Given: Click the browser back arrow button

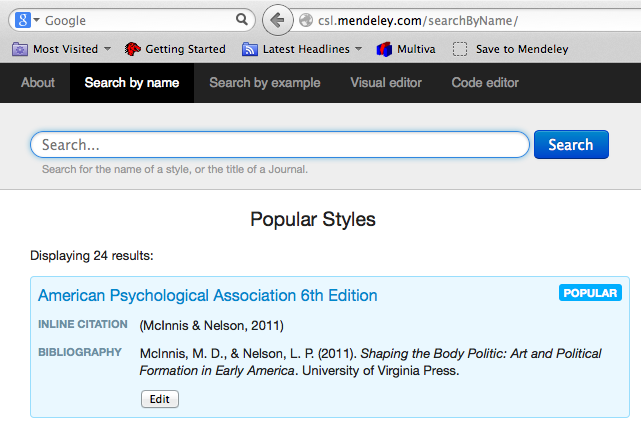Looking at the screenshot, I should coord(278,19).
